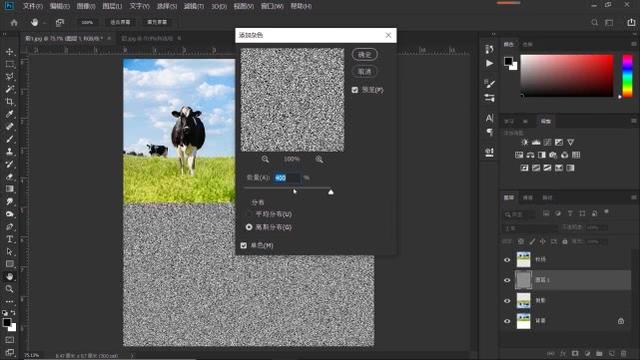Select the Move tool

coord(9,52)
